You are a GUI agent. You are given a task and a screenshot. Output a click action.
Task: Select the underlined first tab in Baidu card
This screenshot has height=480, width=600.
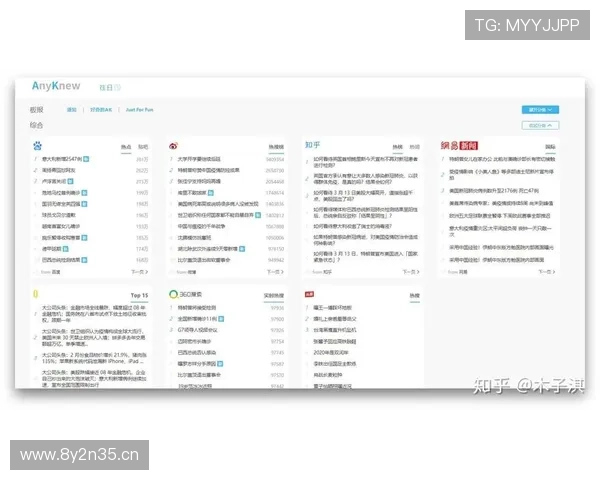point(126,147)
